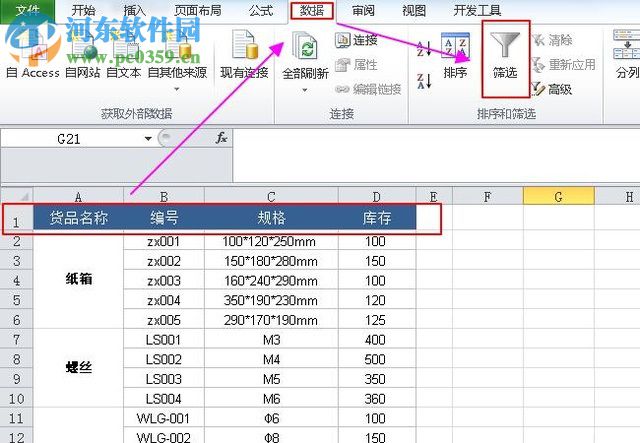Open the 文件 (File) tab

click(x=27, y=10)
